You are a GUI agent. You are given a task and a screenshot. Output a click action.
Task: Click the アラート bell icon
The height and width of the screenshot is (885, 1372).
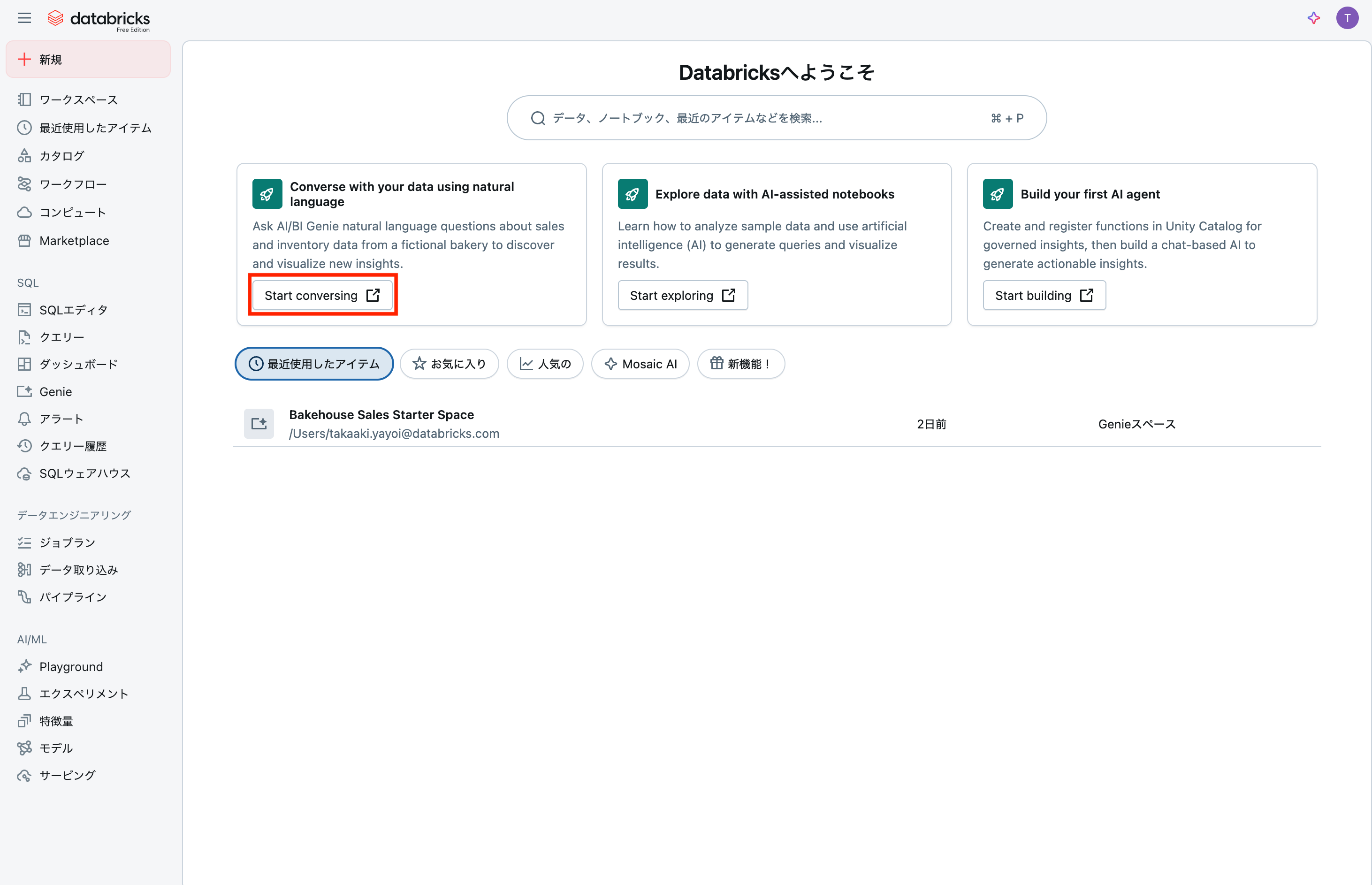pos(24,419)
